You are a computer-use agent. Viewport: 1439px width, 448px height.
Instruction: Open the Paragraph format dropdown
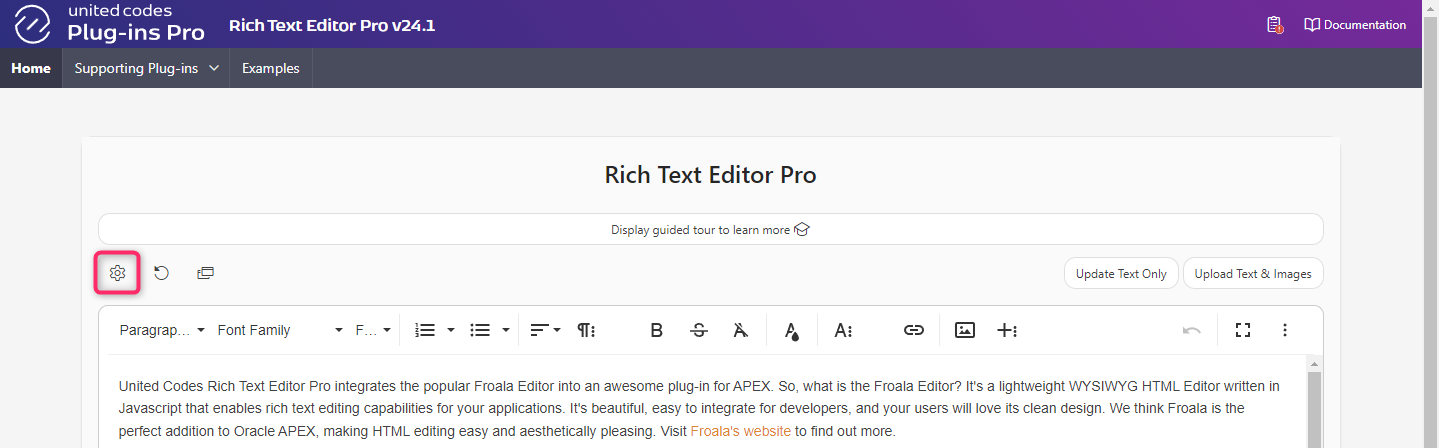(x=162, y=330)
